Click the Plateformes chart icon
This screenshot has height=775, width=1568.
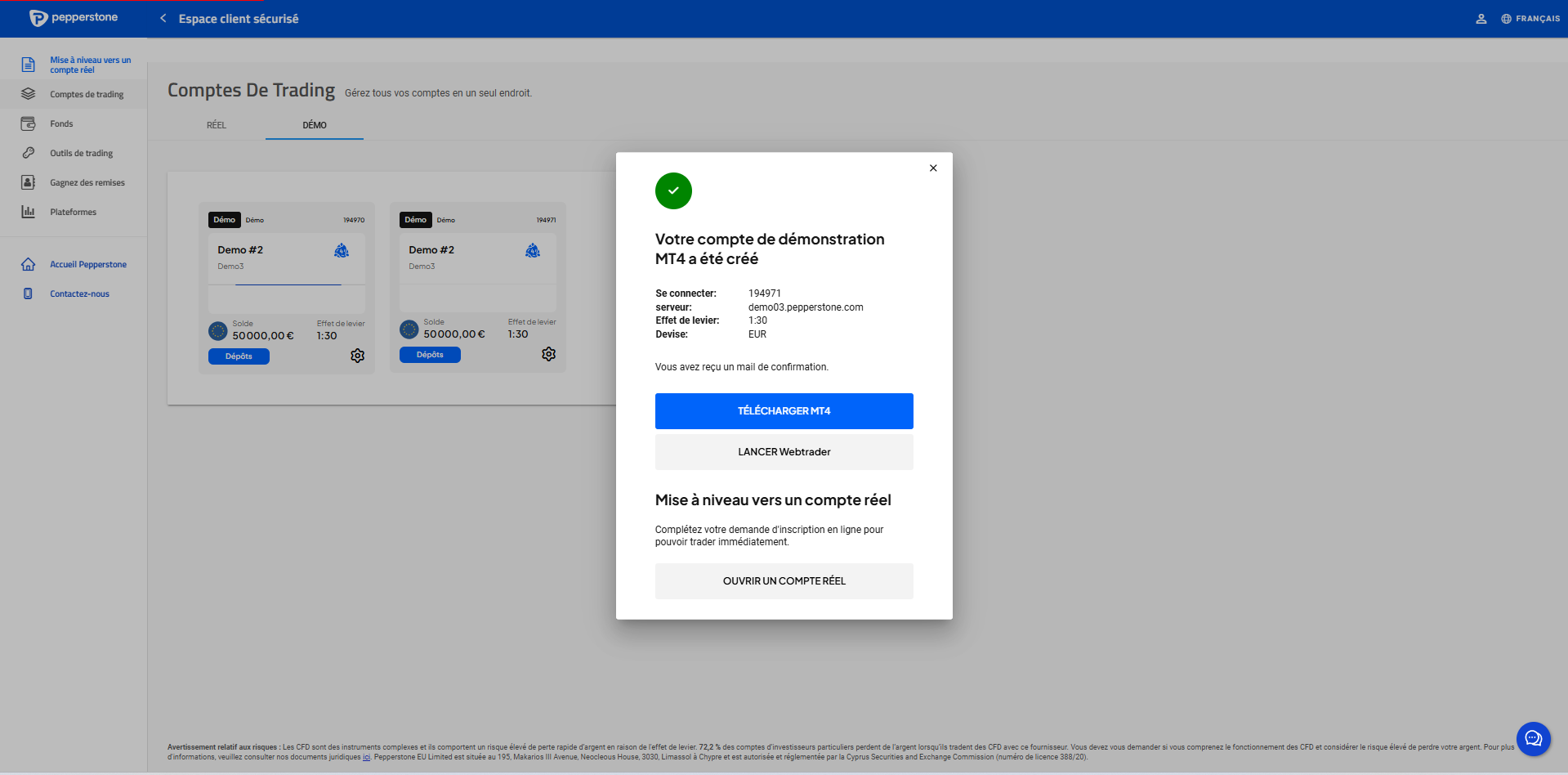(x=28, y=212)
